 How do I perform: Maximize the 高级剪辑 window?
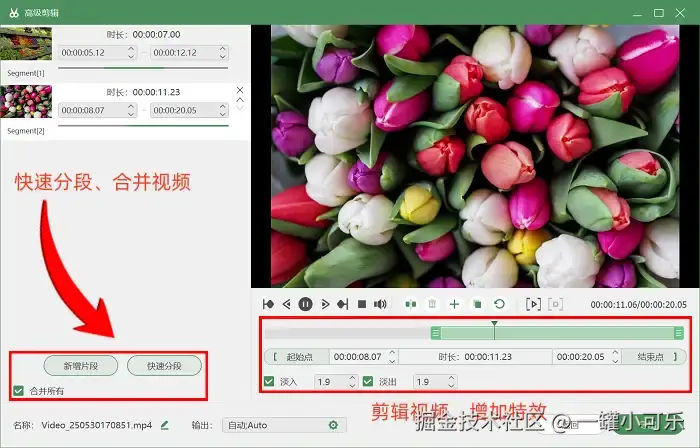[x=659, y=13]
